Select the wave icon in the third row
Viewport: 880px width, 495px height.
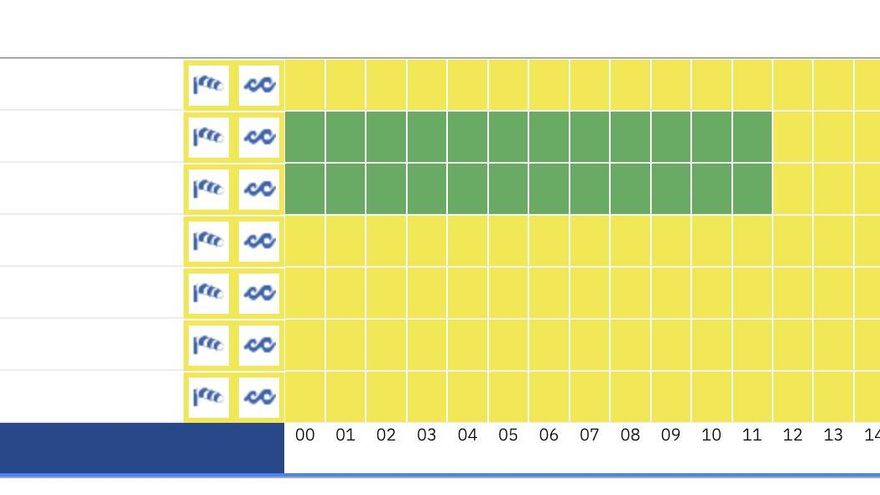259,189
